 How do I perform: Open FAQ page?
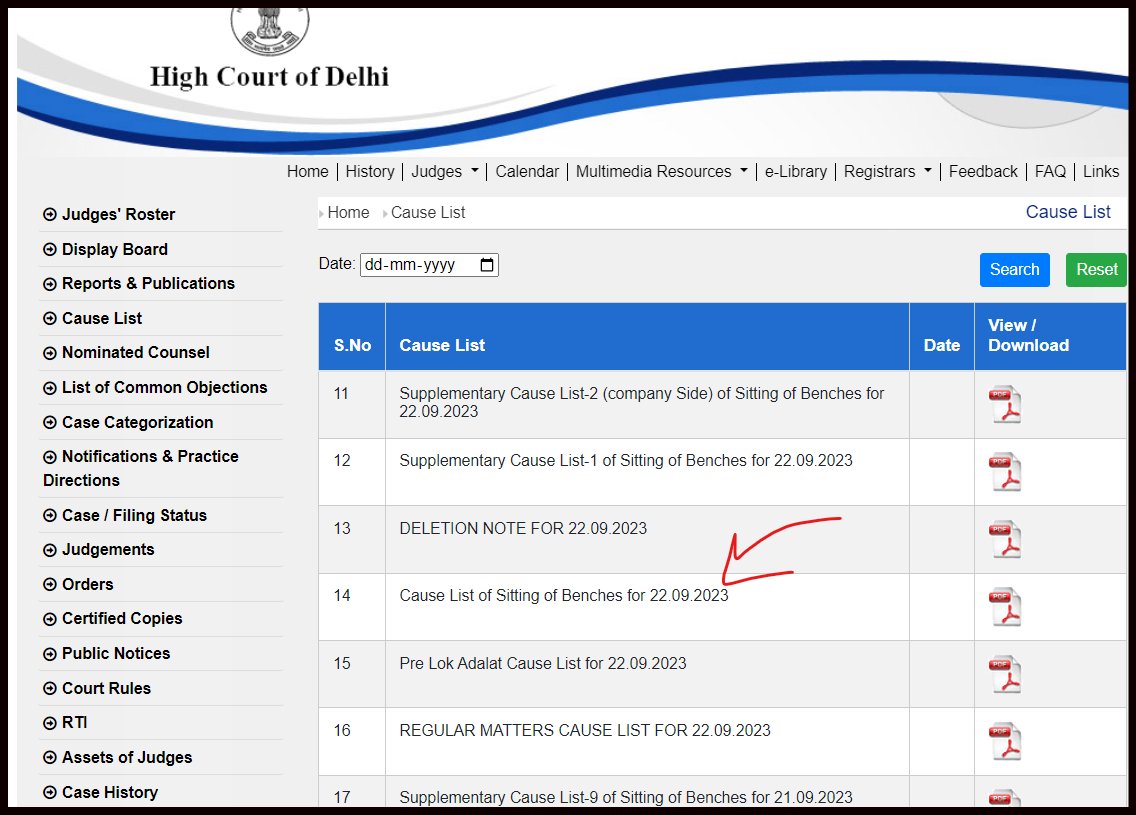click(x=1050, y=172)
